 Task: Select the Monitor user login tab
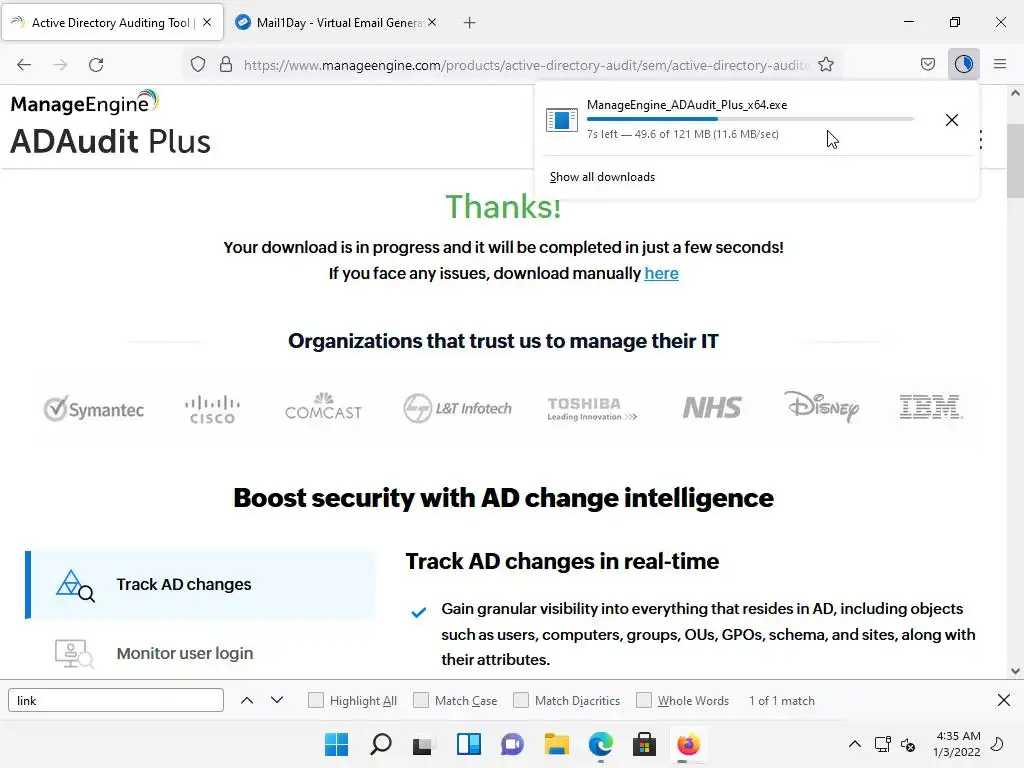pyautogui.click(x=200, y=653)
